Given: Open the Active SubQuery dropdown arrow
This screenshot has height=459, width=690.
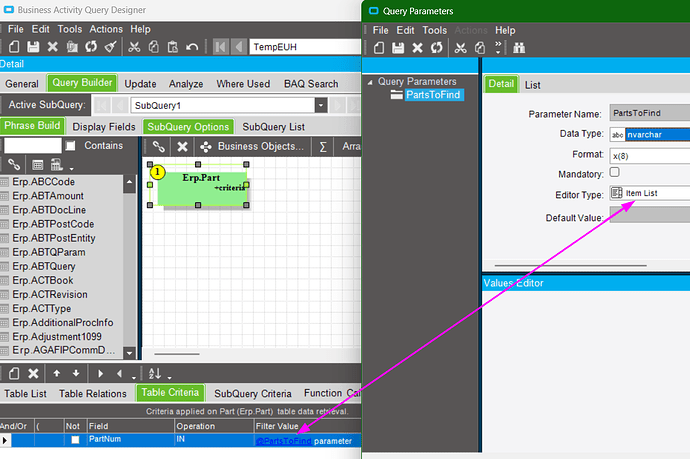Looking at the screenshot, I should click(321, 106).
